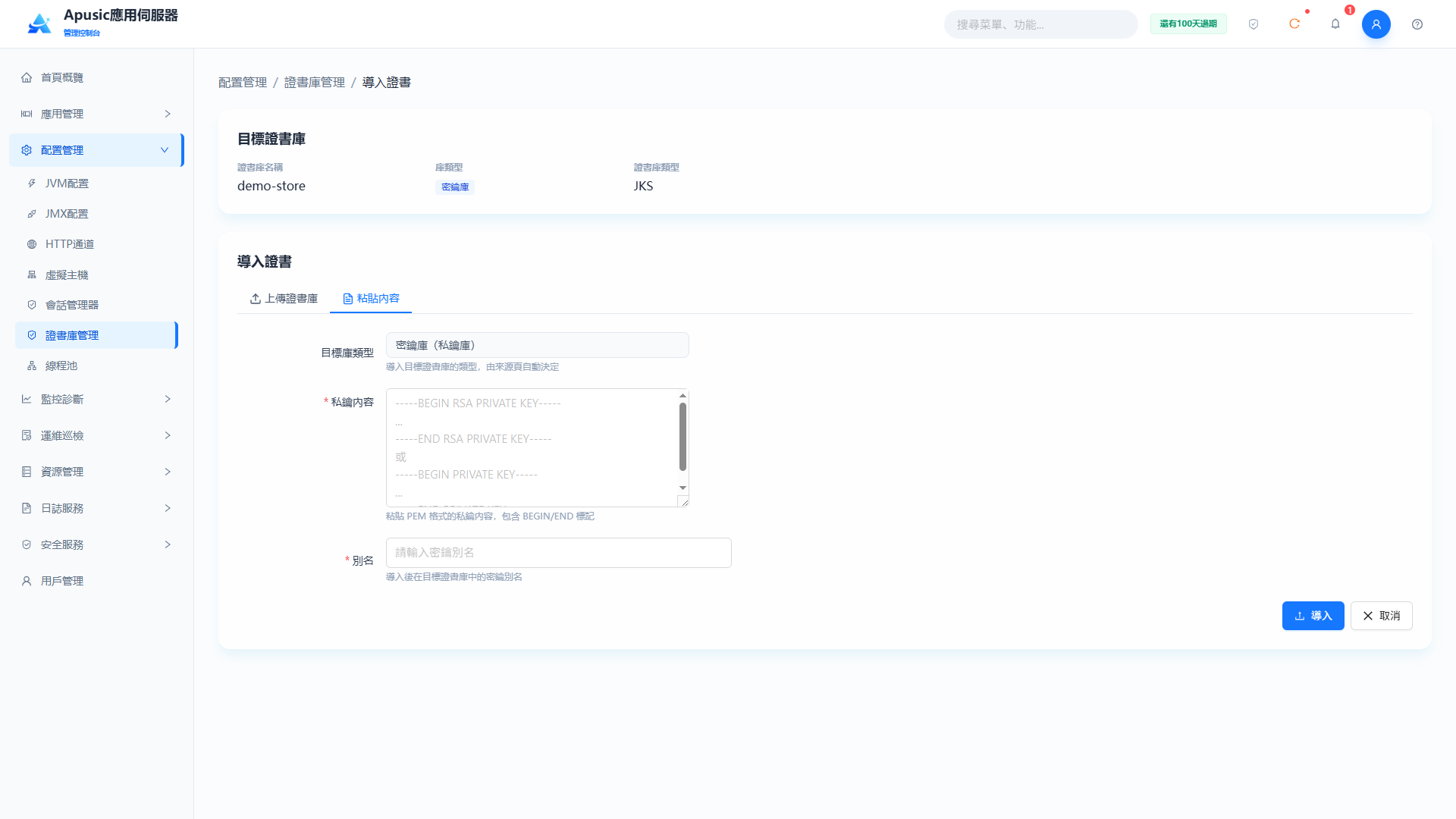Open 證書庫管理 in sidebar

(96, 335)
